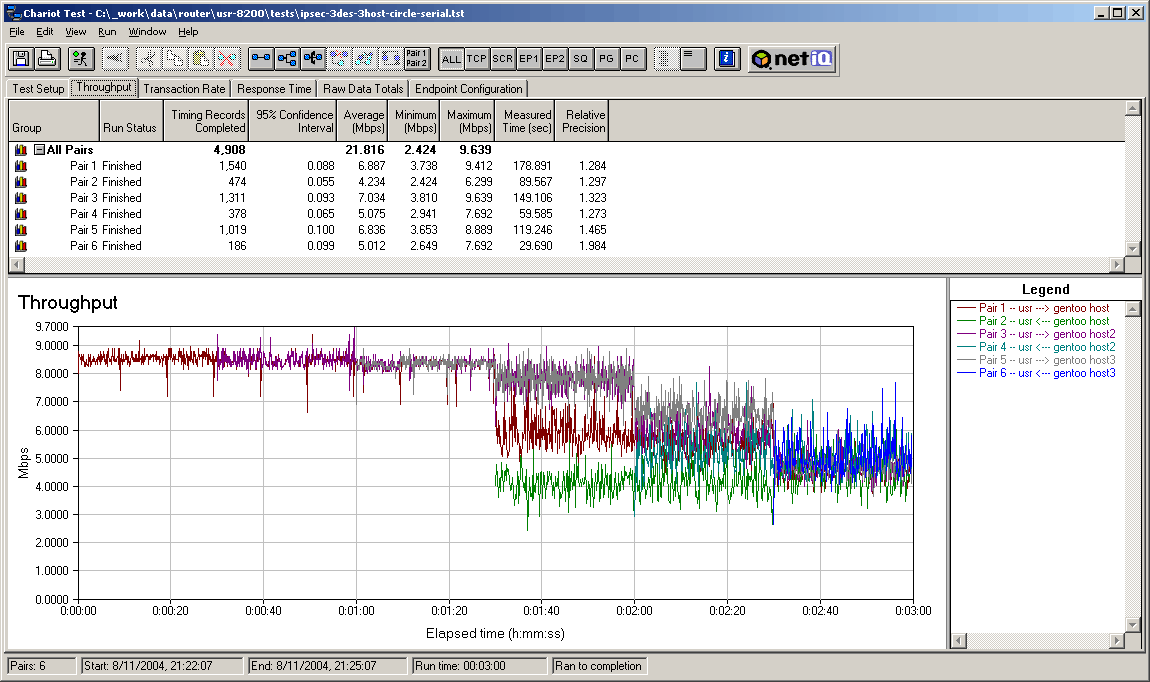Screen dimensions: 1150x682
Task: Click the Paste clipboard icon in toolbar
Action: pos(200,59)
